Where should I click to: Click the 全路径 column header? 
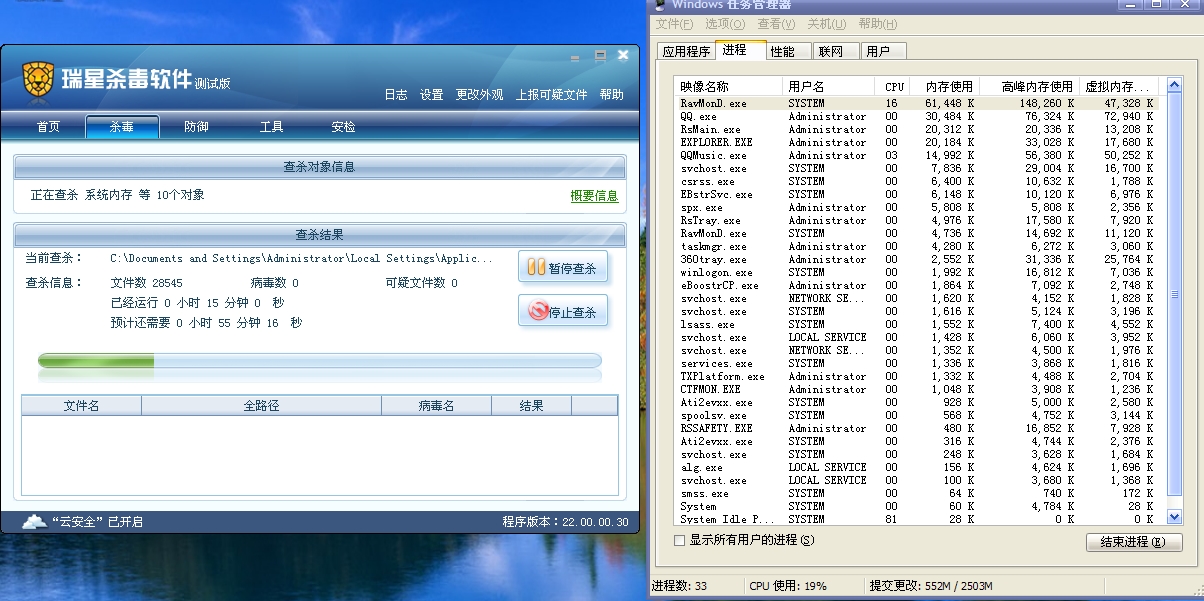coord(262,405)
